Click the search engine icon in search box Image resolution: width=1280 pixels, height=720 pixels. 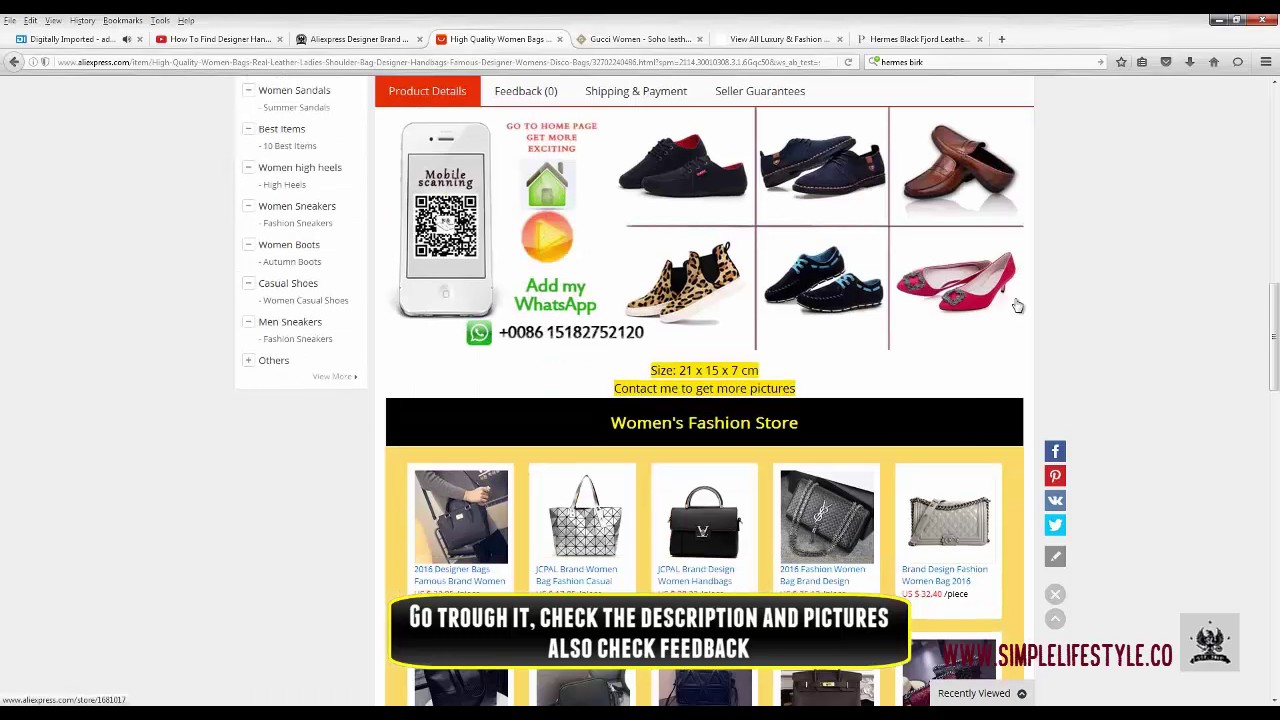pyautogui.click(x=875, y=62)
